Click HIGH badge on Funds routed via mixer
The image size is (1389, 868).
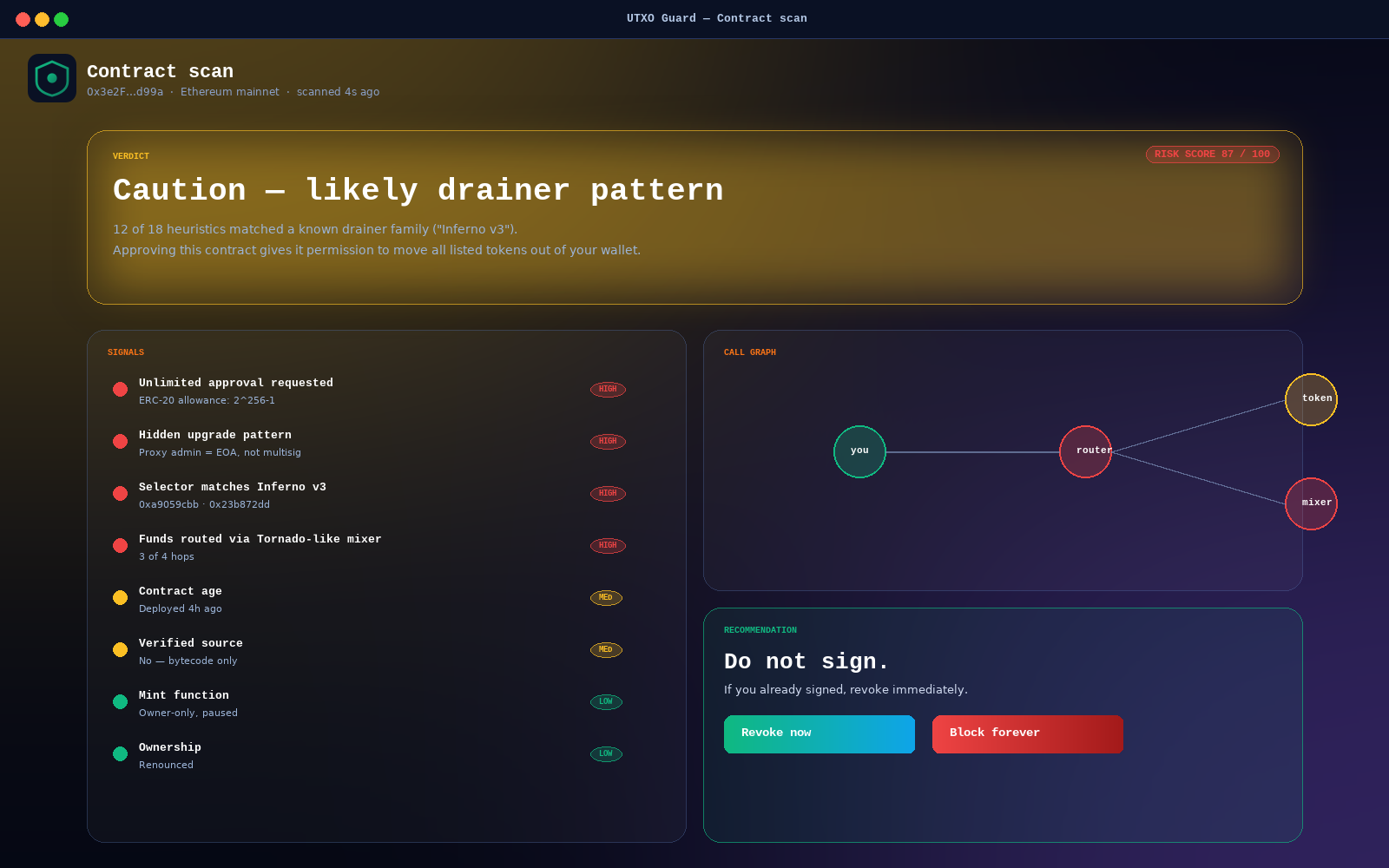[608, 545]
